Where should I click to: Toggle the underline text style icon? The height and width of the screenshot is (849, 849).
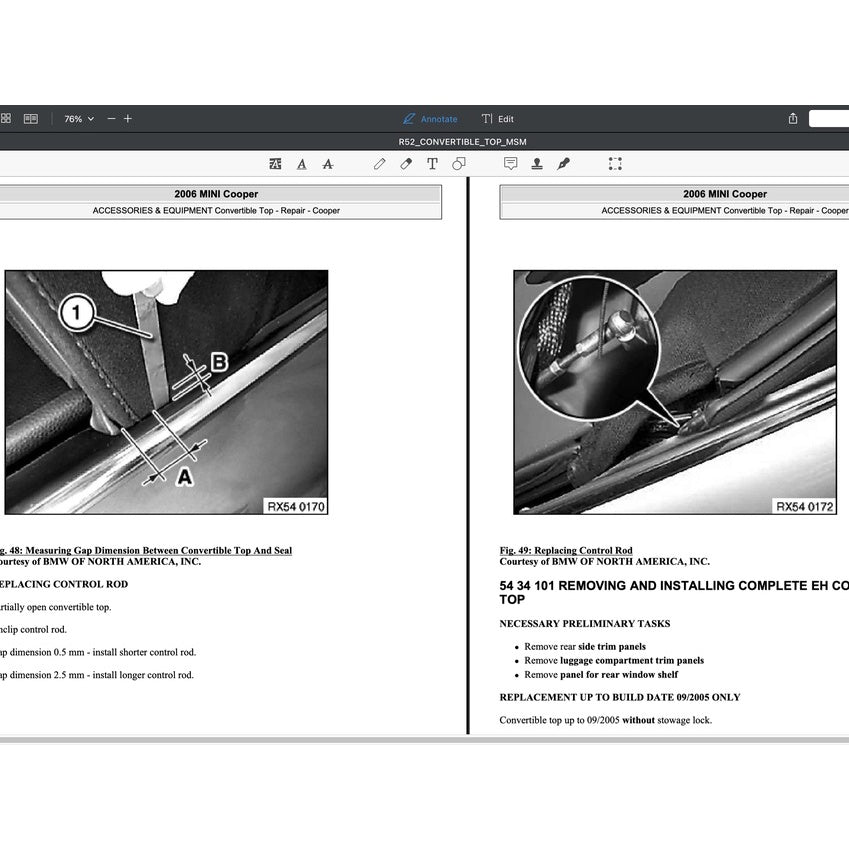301,163
